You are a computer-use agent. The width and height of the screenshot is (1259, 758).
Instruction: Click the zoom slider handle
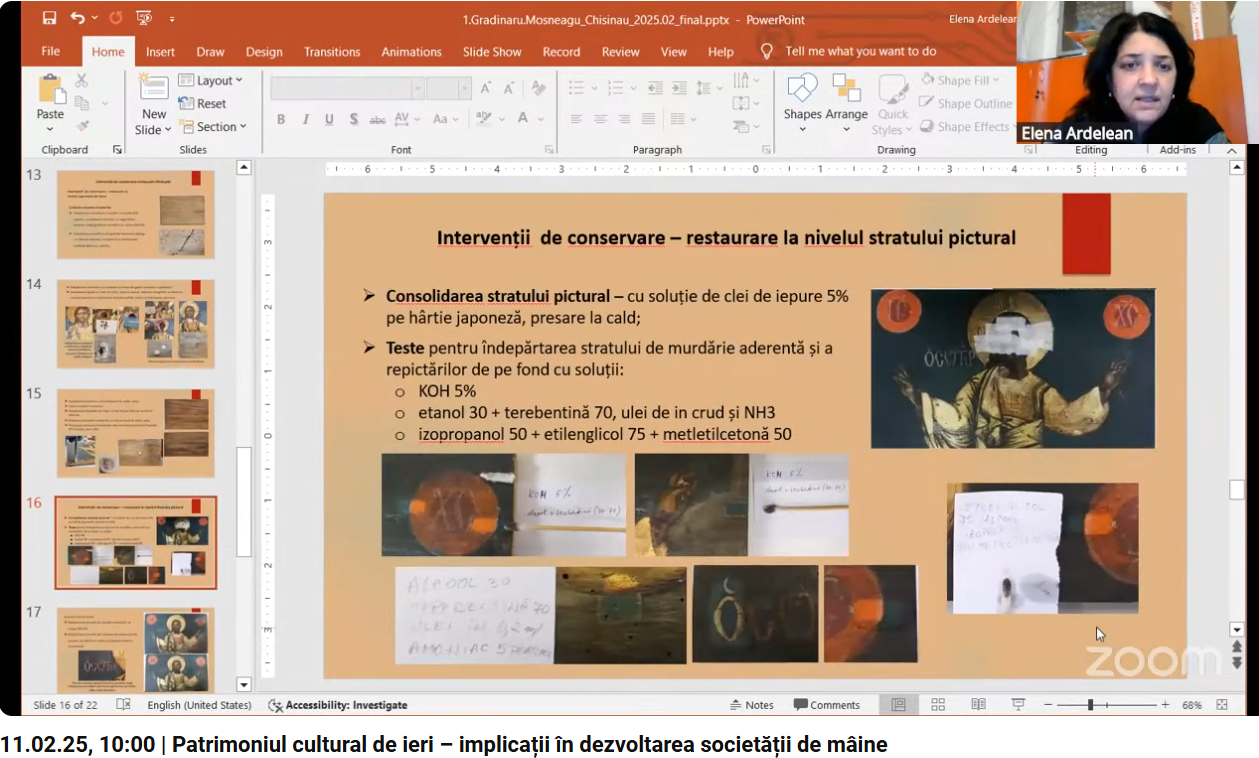pyautogui.click(x=1090, y=704)
